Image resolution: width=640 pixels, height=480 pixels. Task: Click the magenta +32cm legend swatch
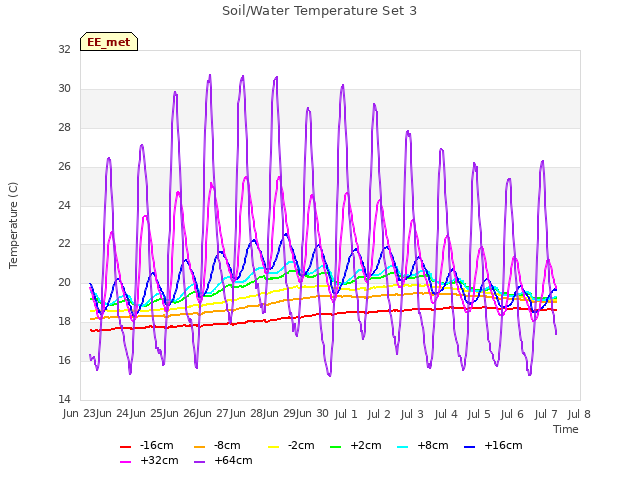click(x=125, y=462)
